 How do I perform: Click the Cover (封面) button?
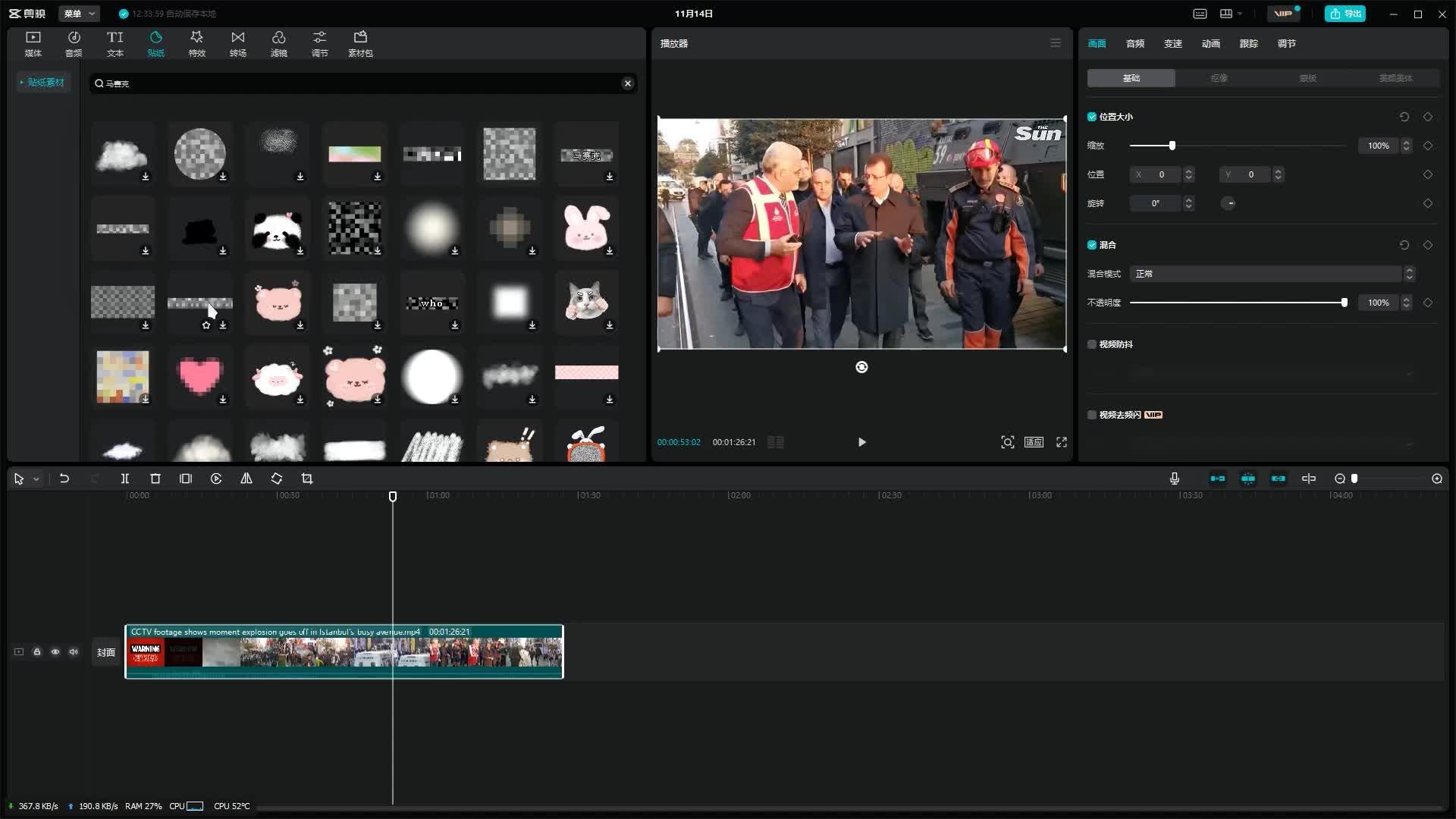coord(106,652)
